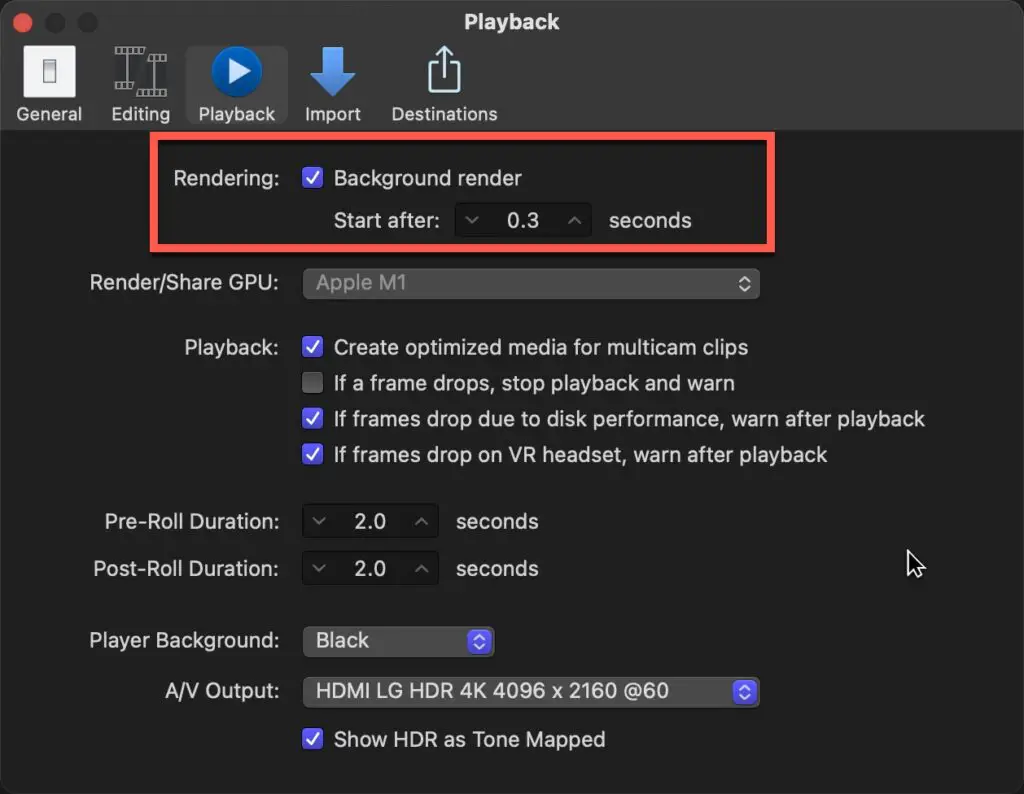Image resolution: width=1024 pixels, height=794 pixels.
Task: Click the Background render label
Action: 428,178
